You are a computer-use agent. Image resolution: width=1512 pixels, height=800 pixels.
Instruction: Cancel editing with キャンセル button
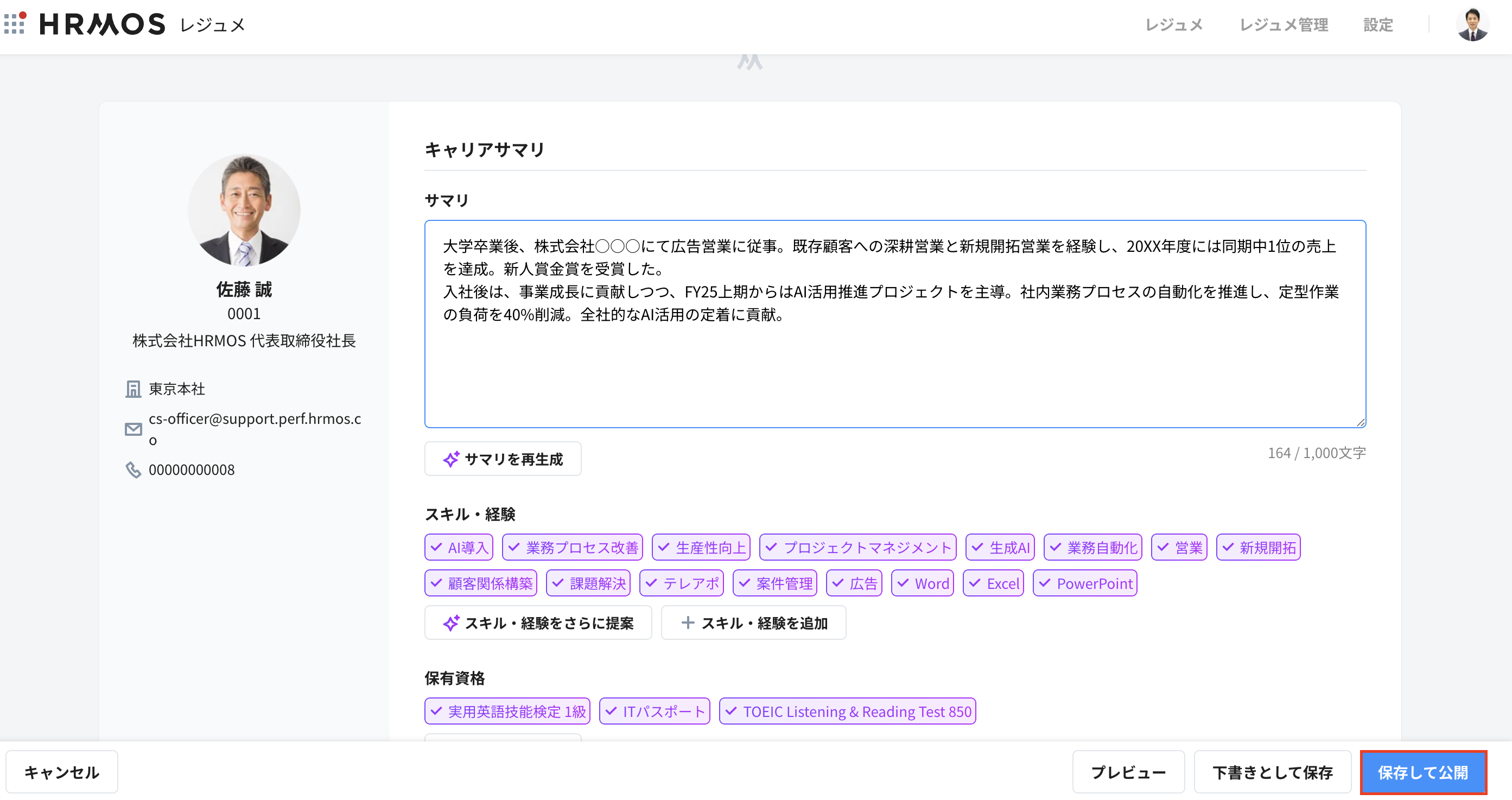[x=61, y=772]
